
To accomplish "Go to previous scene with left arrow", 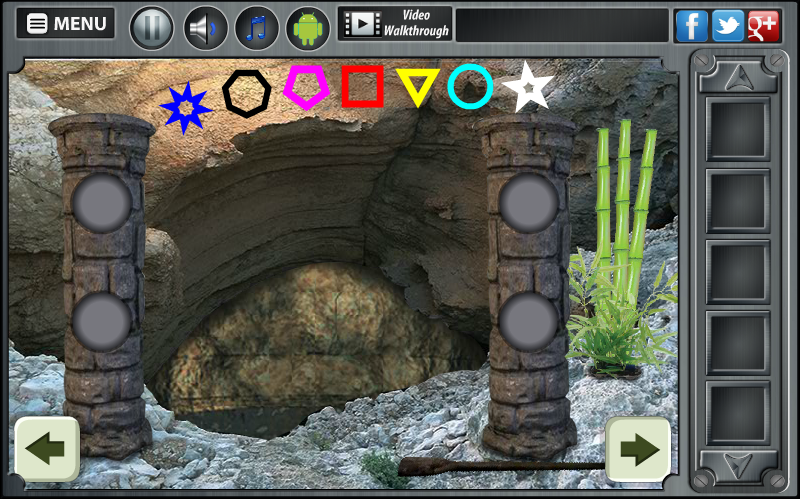I will point(47,449).
